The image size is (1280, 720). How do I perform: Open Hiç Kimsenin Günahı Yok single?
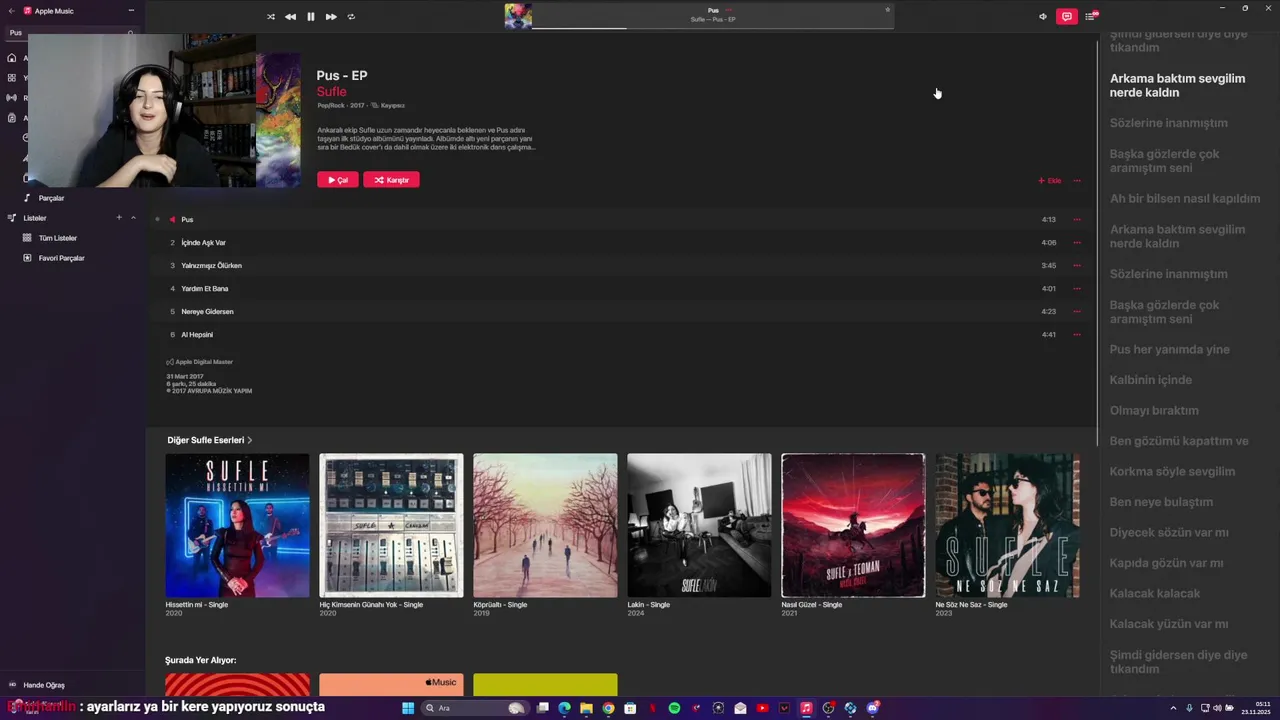click(391, 526)
